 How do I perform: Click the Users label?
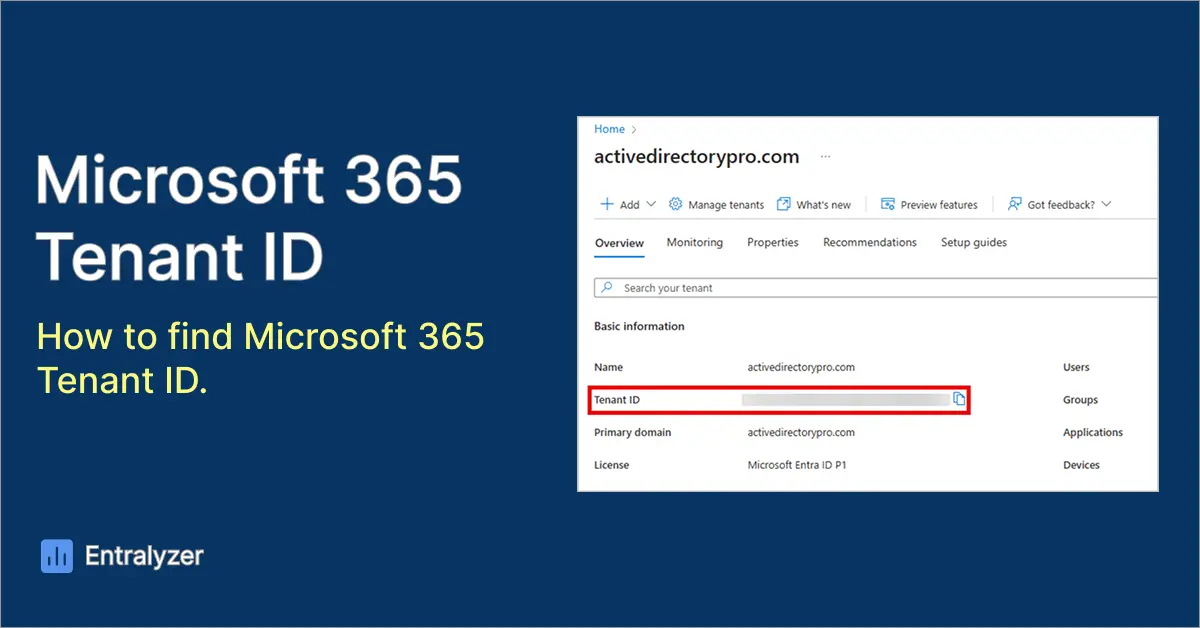(x=1076, y=367)
